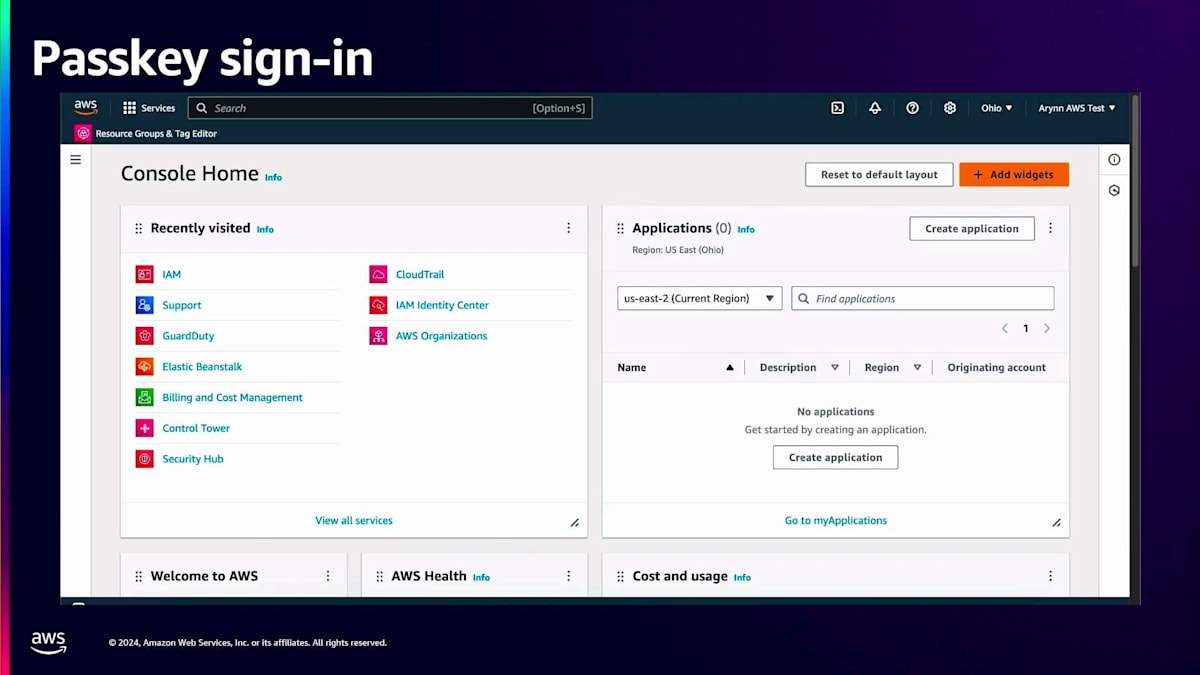Open Cost and usage widget options menu
The height and width of the screenshot is (675, 1200).
tap(1050, 576)
